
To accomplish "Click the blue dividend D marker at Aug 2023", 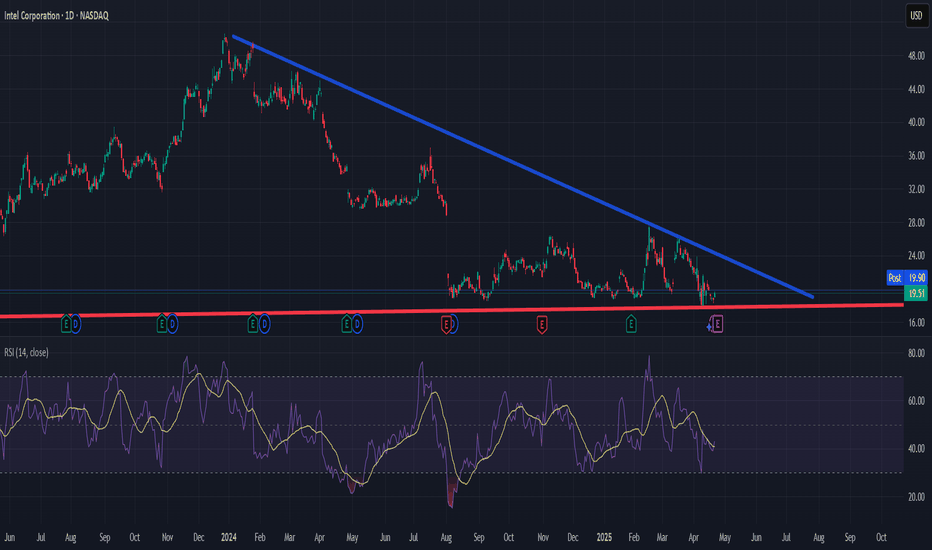I will click(x=75, y=324).
